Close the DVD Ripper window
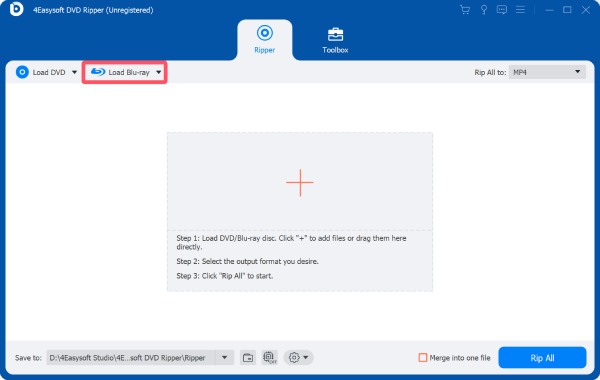The width and height of the screenshot is (600, 380). coord(586,10)
